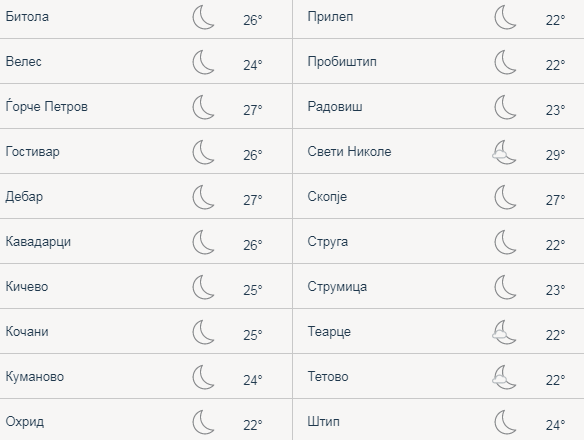Open the Кавадарци forecast link
Image resolution: width=584 pixels, height=440 pixels.
point(38,242)
